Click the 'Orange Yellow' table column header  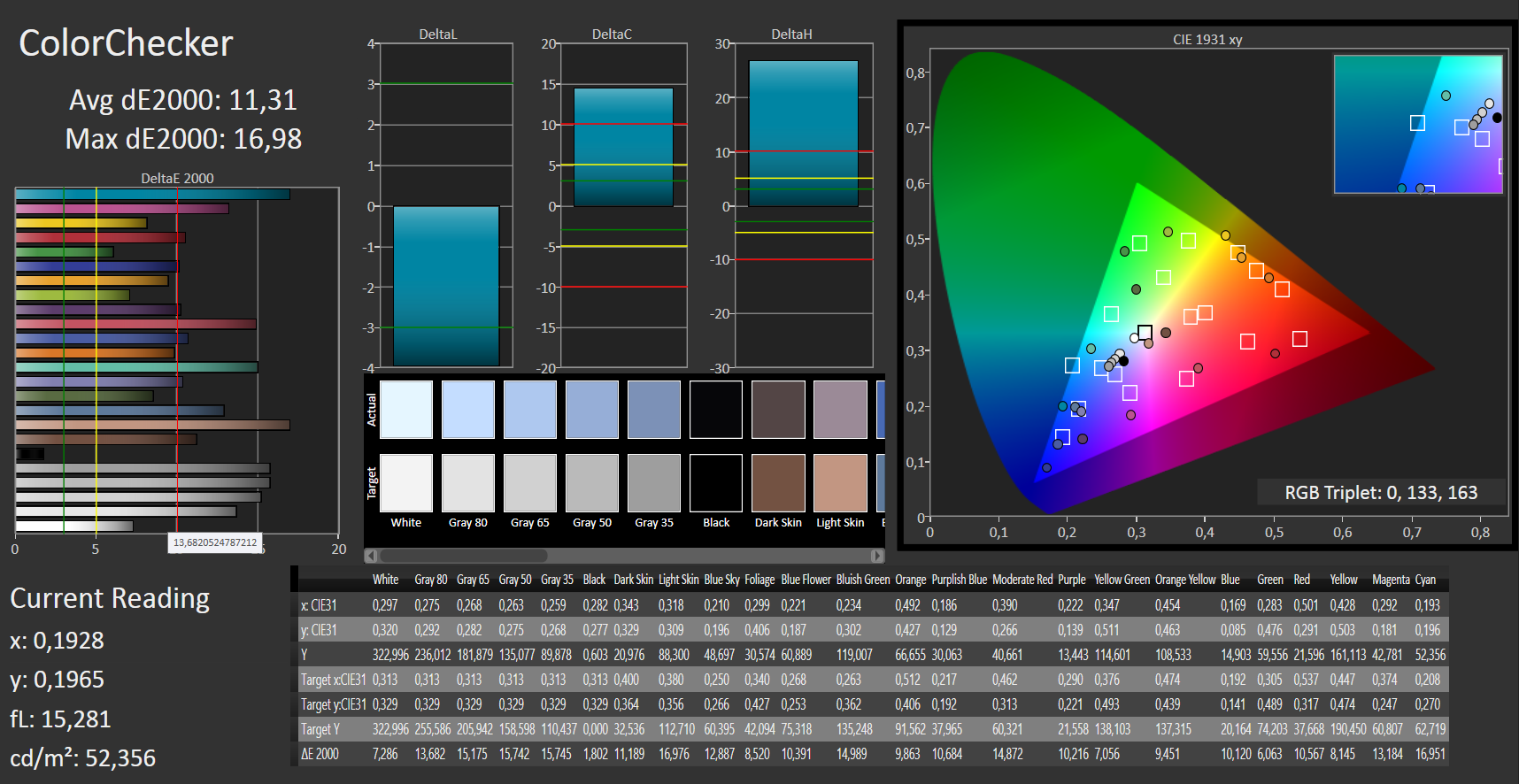coord(1185,580)
